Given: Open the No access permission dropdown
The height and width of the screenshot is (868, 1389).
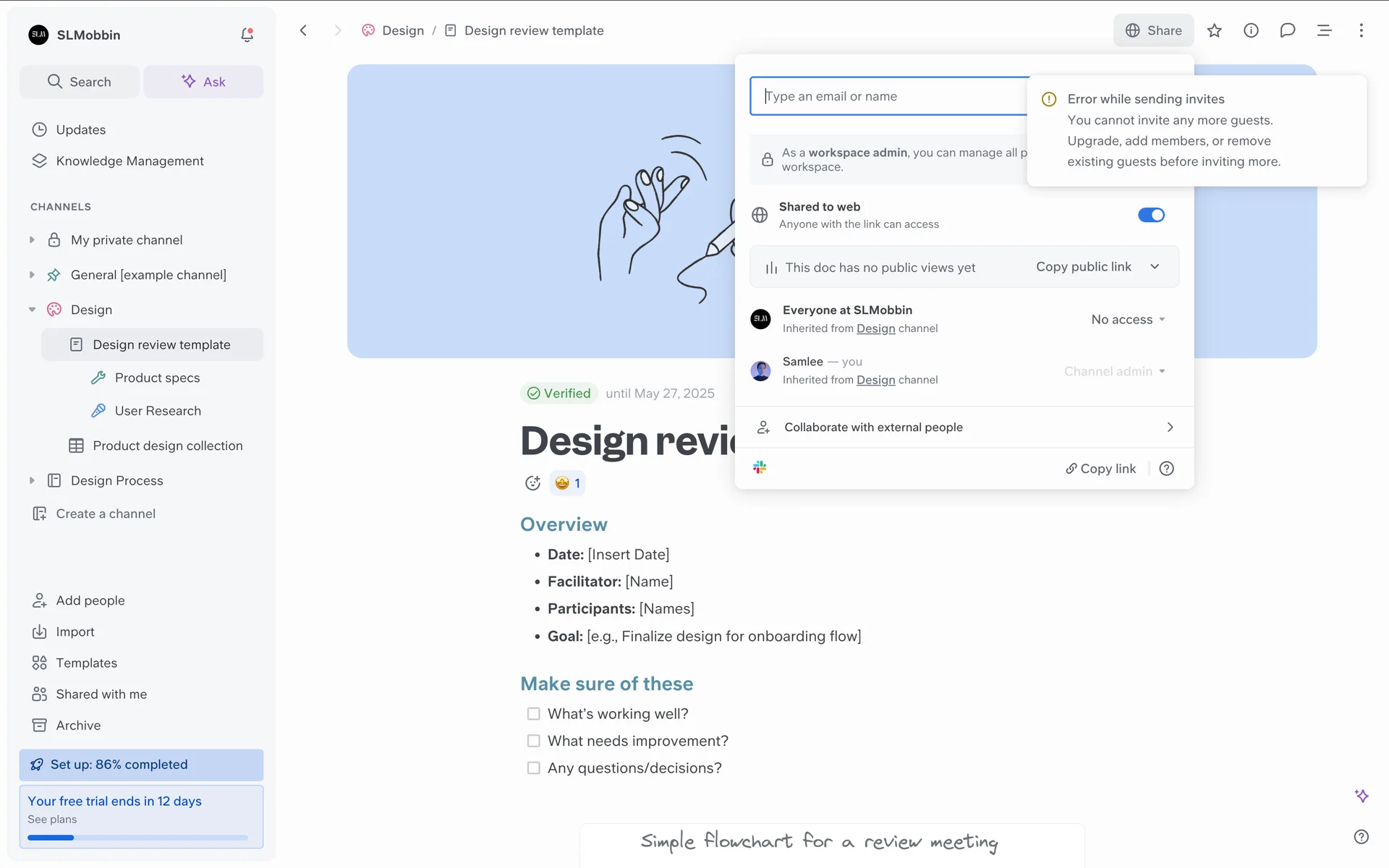Looking at the screenshot, I should tap(1128, 320).
